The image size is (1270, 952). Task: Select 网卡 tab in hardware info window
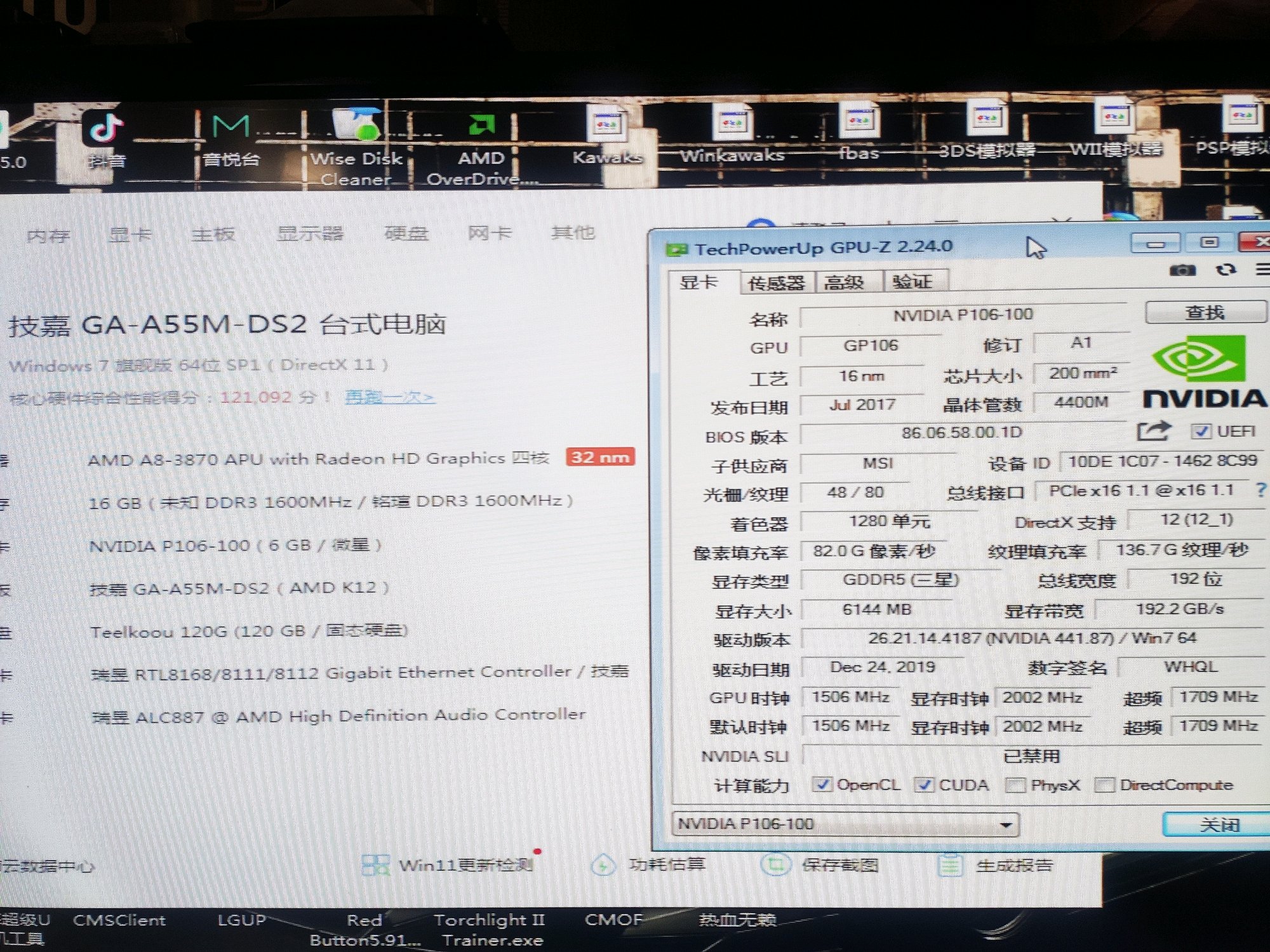click(x=490, y=233)
